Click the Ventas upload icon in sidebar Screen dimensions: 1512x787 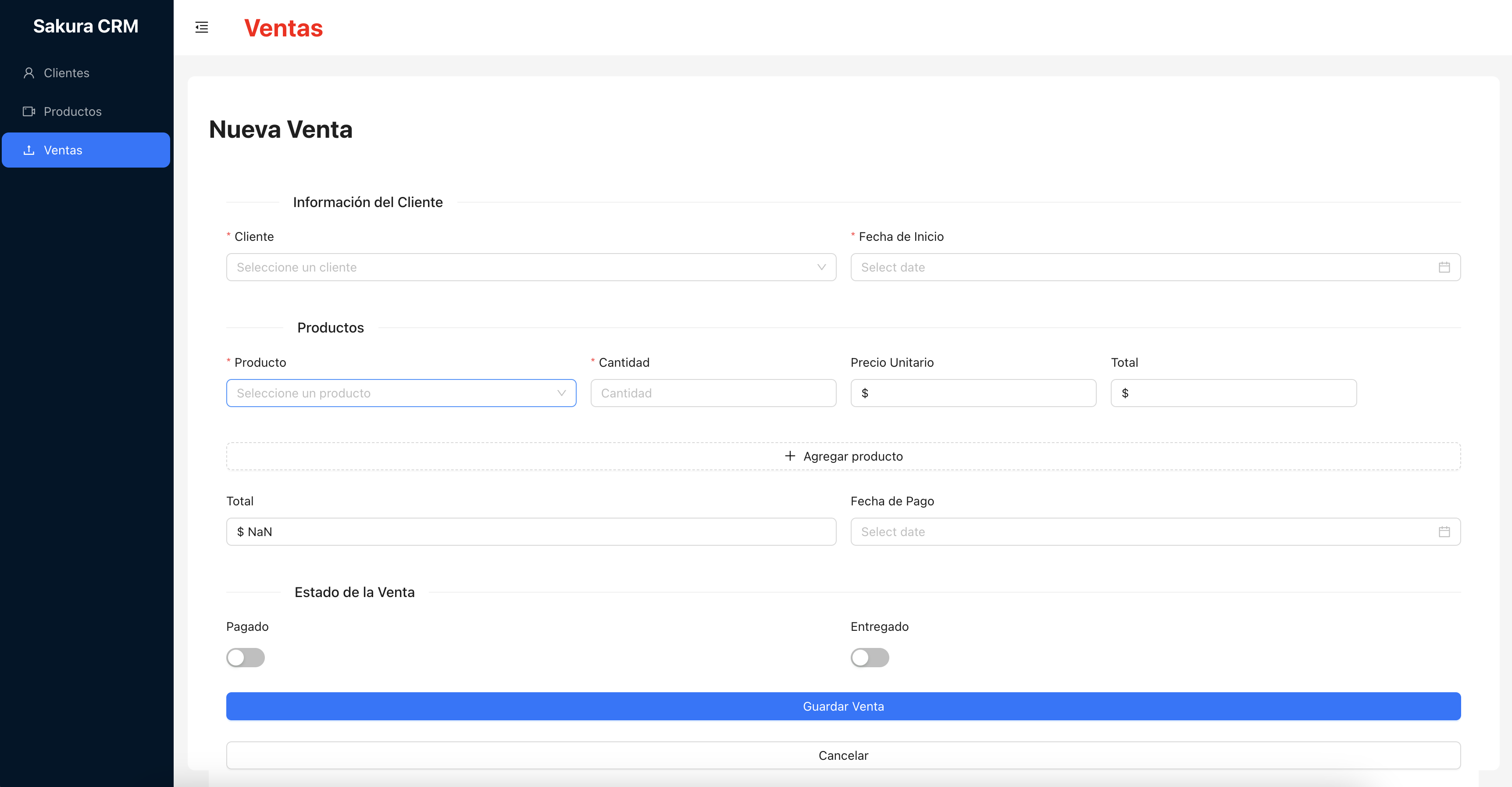coord(29,150)
